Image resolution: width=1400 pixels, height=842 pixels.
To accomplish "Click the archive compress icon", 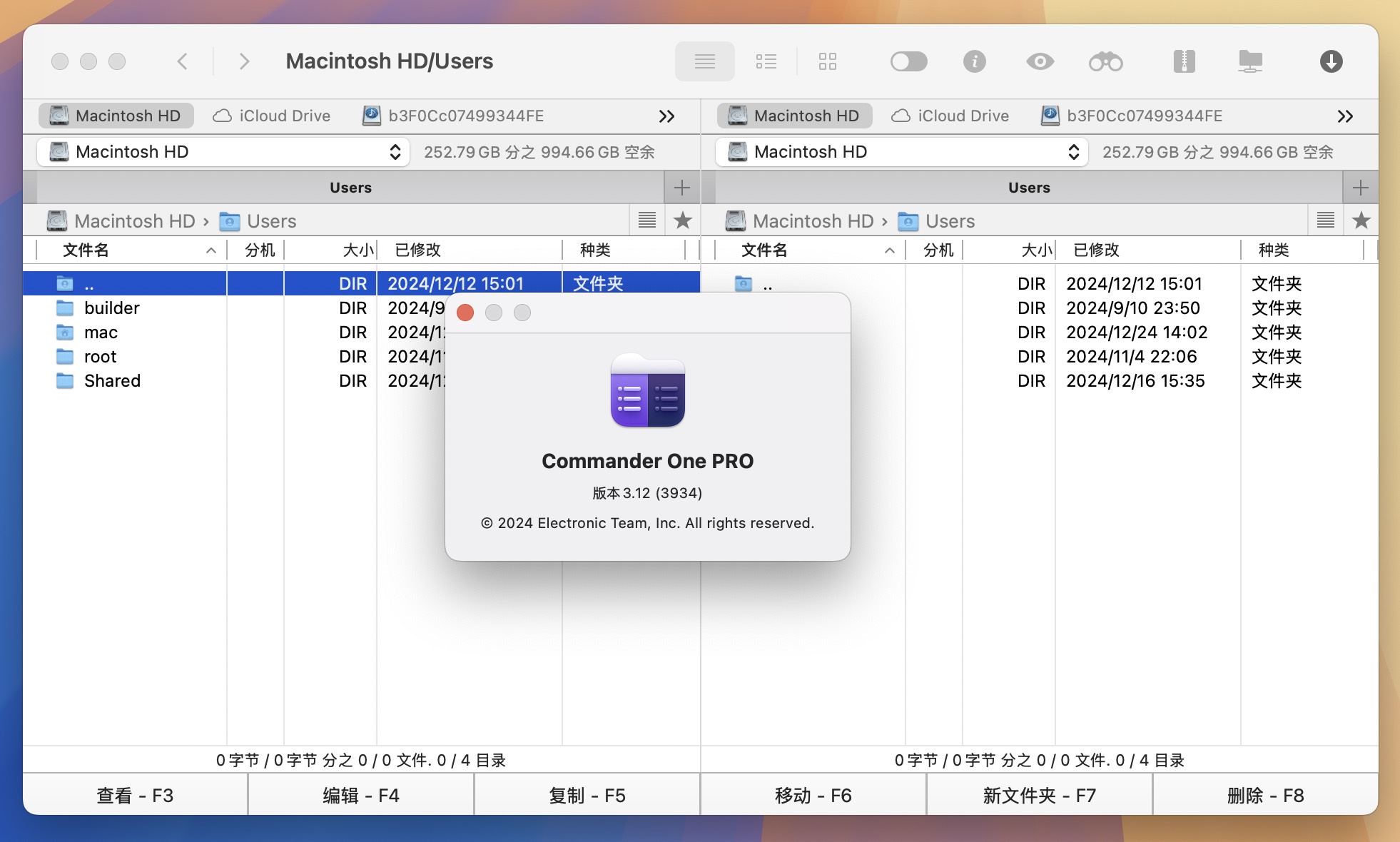I will click(1184, 61).
